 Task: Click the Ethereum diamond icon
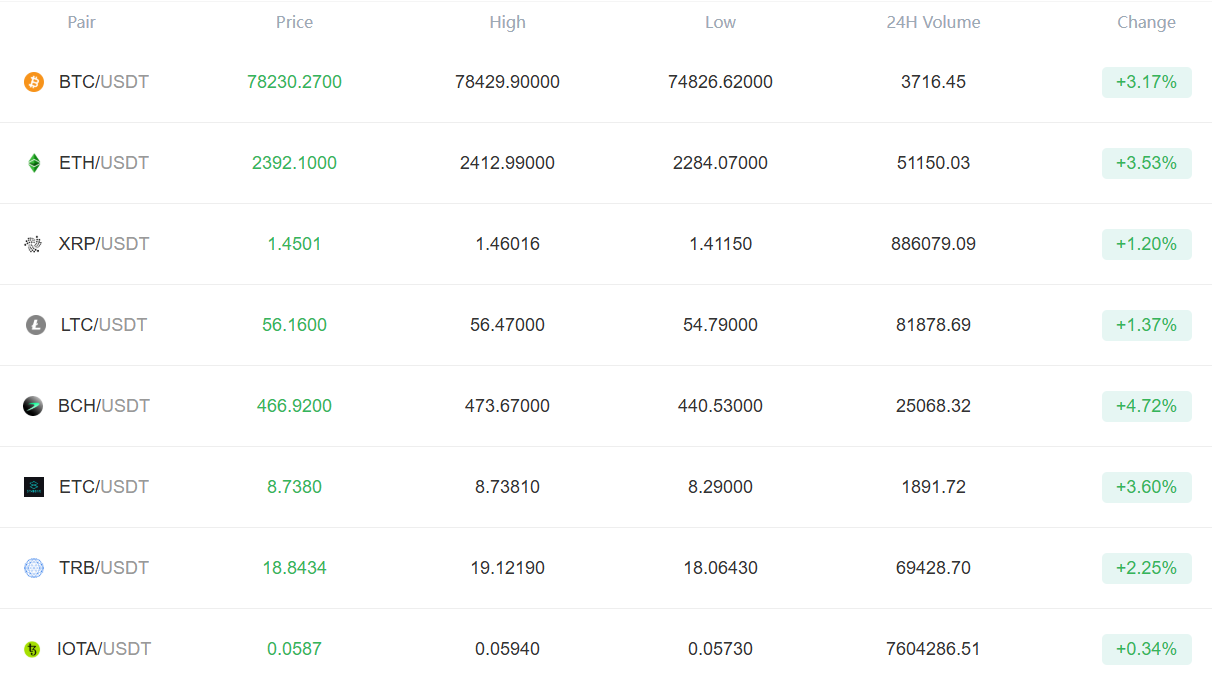[x=34, y=163]
